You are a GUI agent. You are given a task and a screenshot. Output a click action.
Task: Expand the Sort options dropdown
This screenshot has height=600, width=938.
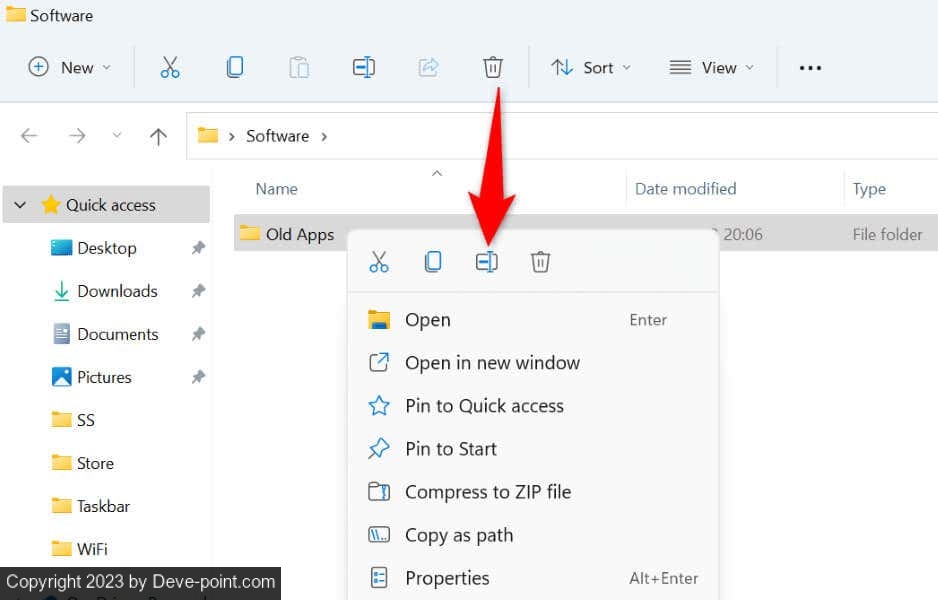click(x=590, y=67)
